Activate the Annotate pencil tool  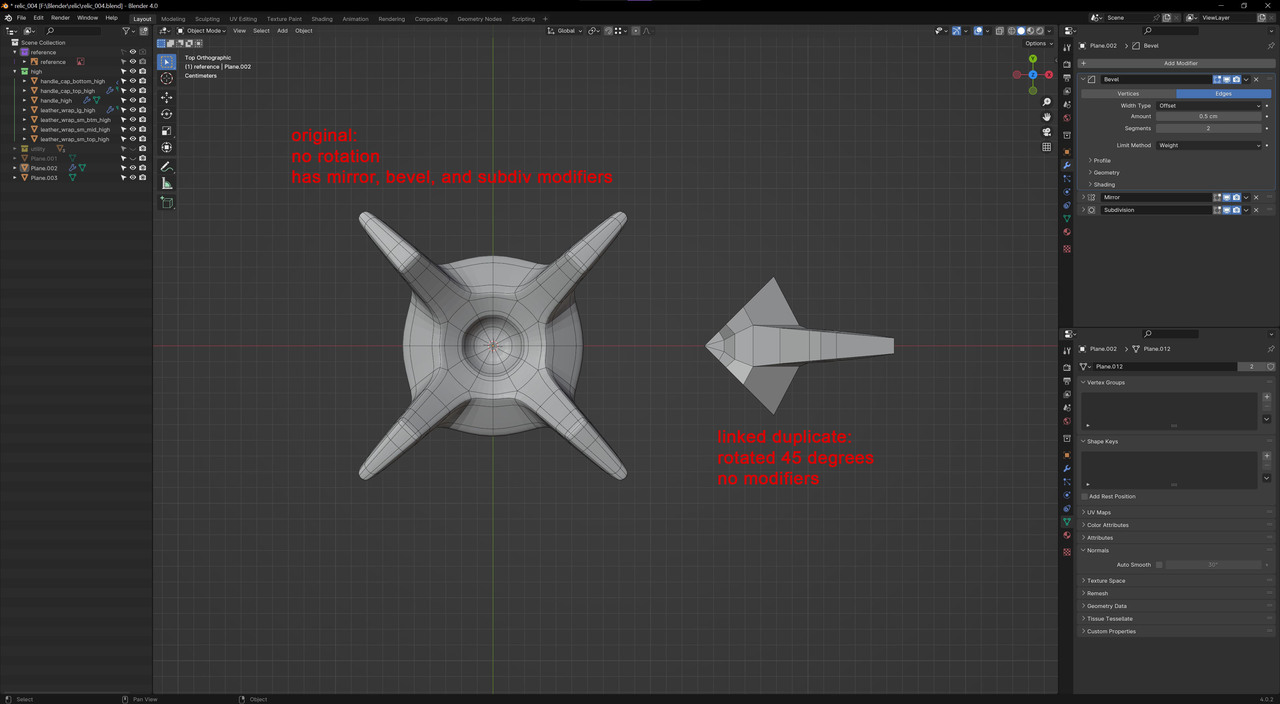[x=166, y=166]
